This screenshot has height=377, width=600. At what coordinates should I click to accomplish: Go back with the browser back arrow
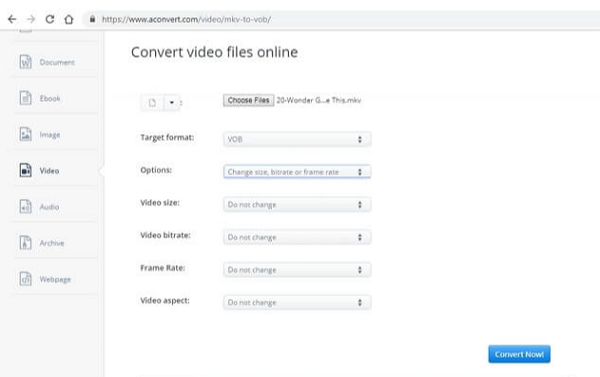pos(12,19)
